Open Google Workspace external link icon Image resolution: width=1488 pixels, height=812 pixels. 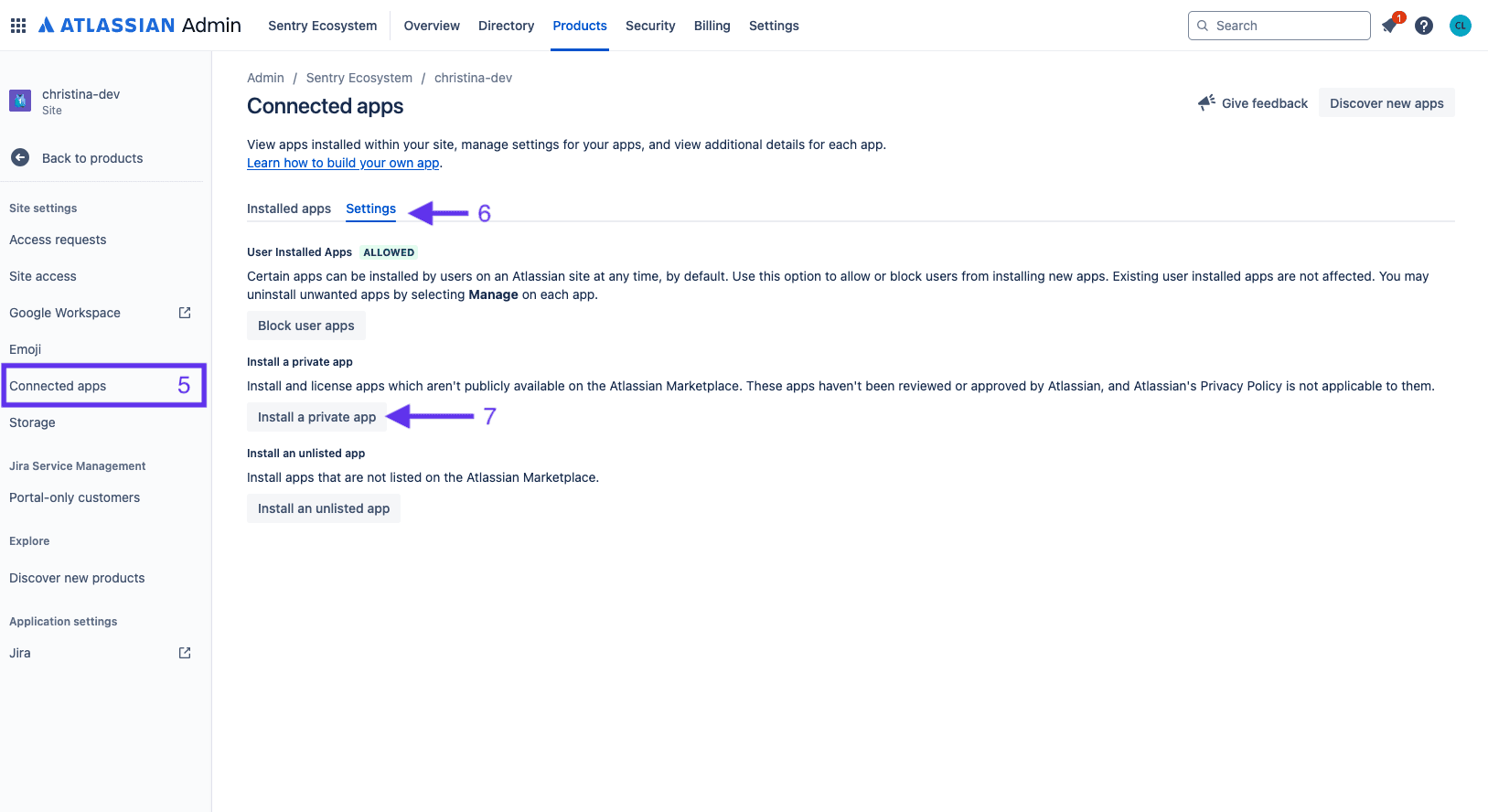pos(185,313)
